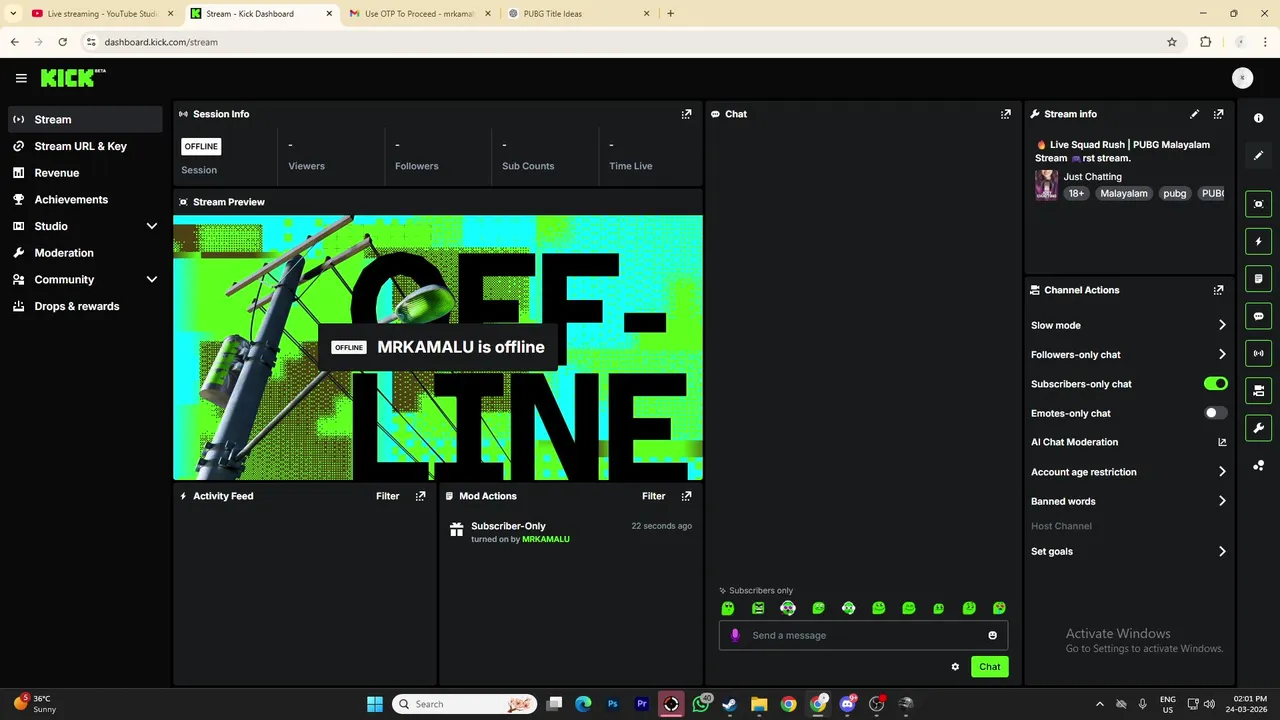Image resolution: width=1280 pixels, height=720 pixels.
Task: Open the emoji picker in message box
Action: pyautogui.click(x=992, y=635)
